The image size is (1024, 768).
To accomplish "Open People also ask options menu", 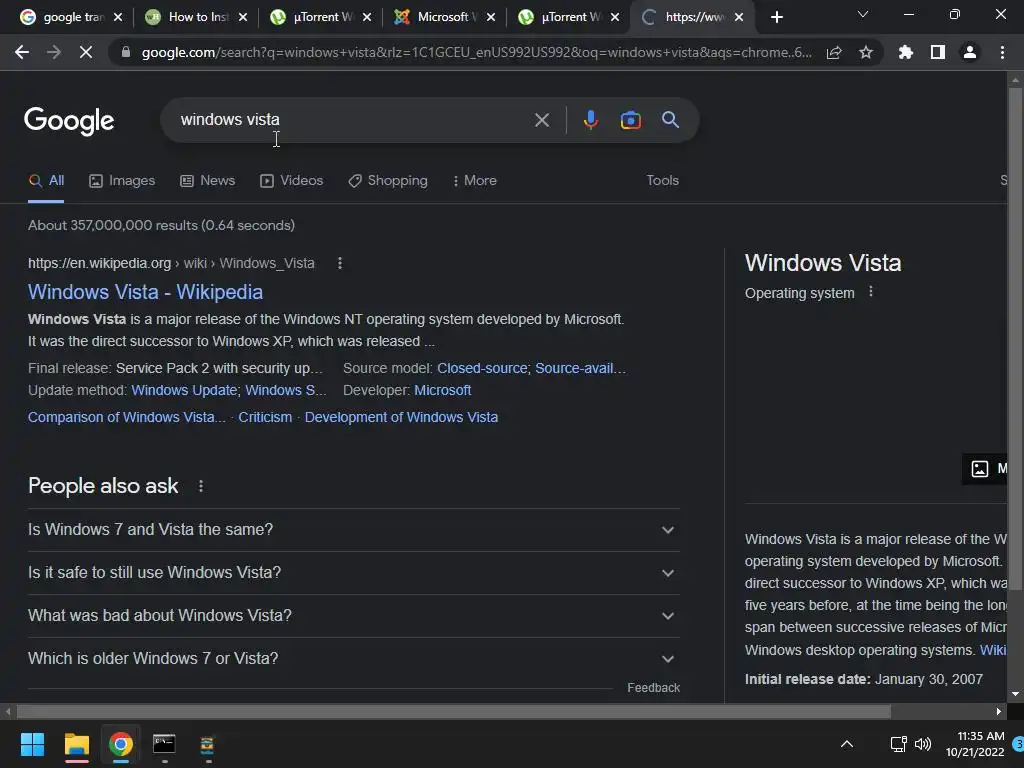I will click(x=201, y=486).
